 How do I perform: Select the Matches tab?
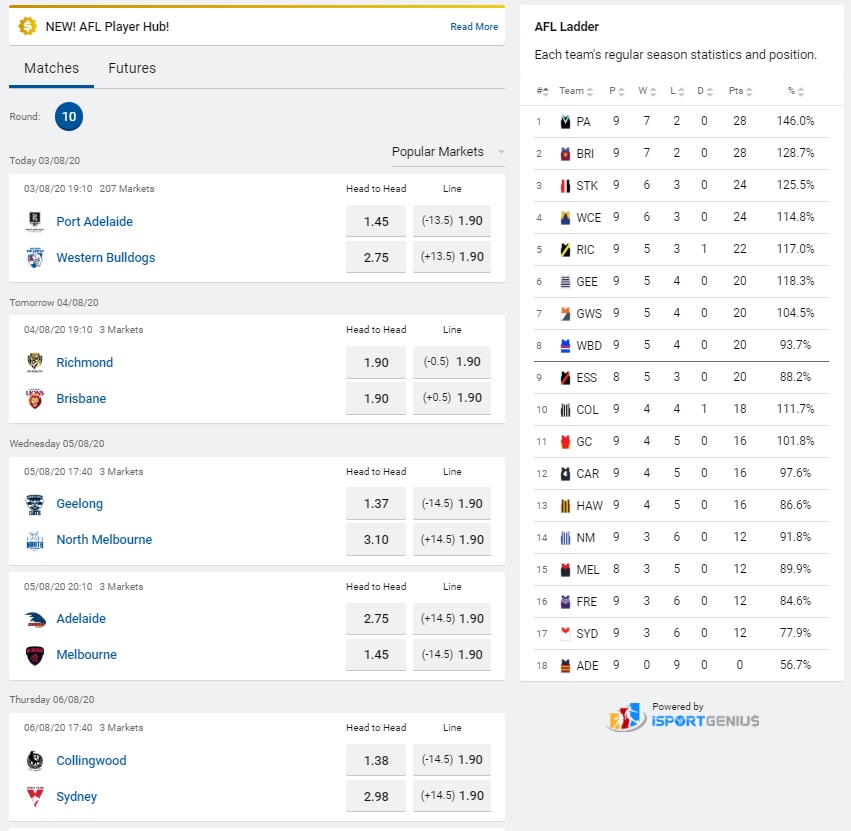[51, 68]
